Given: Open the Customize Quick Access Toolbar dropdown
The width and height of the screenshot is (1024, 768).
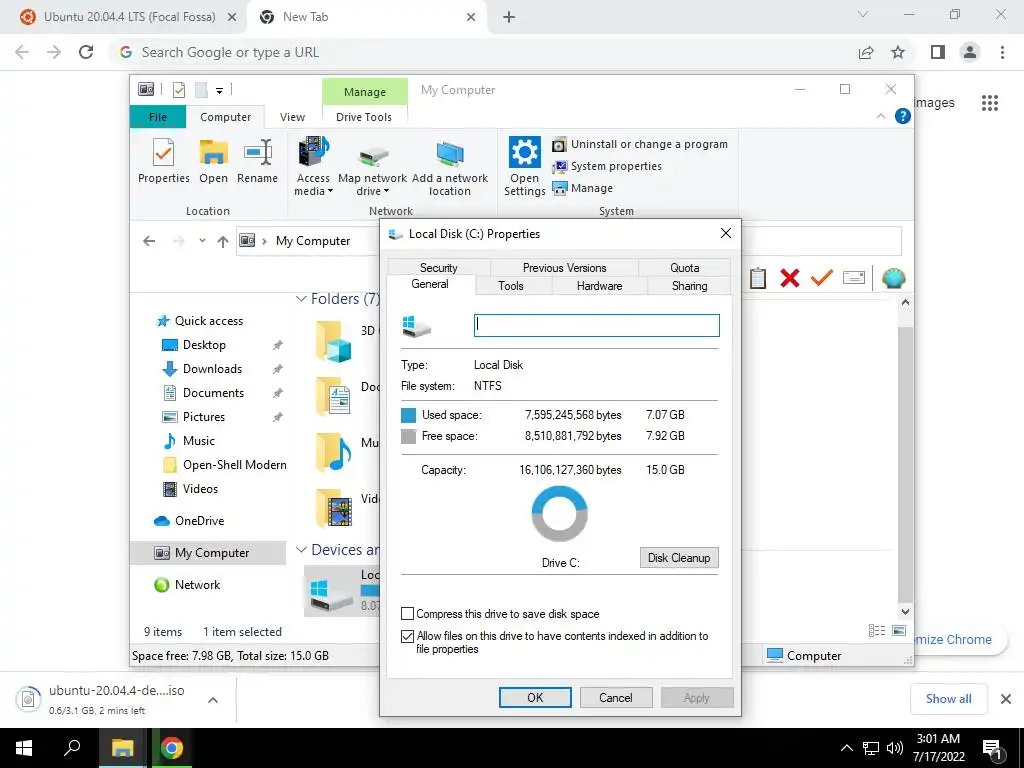Looking at the screenshot, I should (219, 91).
